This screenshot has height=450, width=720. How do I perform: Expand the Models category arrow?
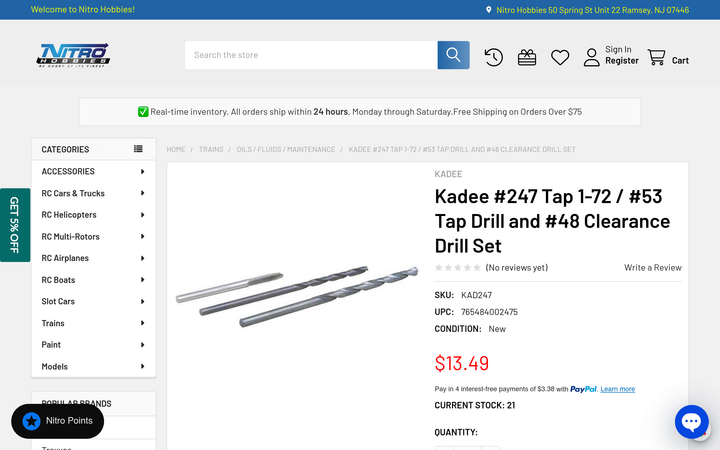coord(142,366)
